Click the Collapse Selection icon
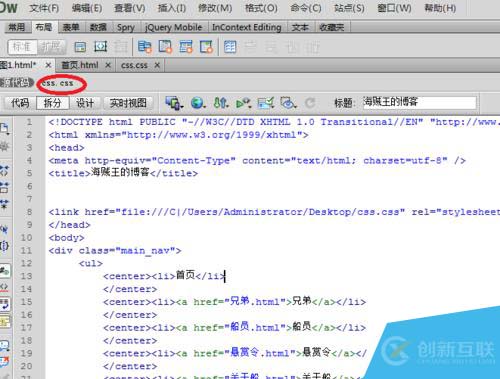Viewport: 500px width, 379px height. [4, 187]
